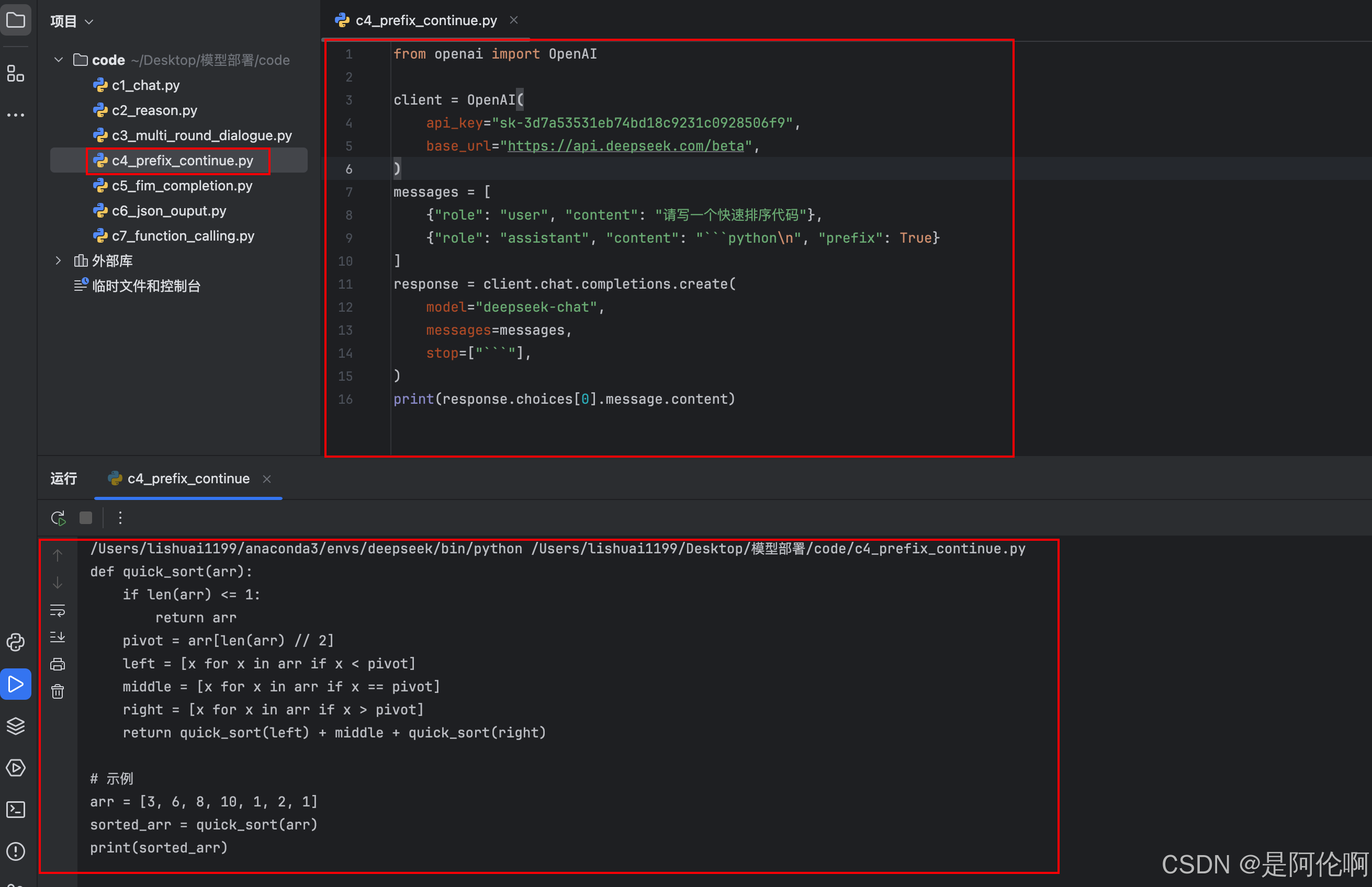Select the c4_prefix_continue.py editor tab
Image resolution: width=1372 pixels, height=887 pixels.
tap(425, 21)
